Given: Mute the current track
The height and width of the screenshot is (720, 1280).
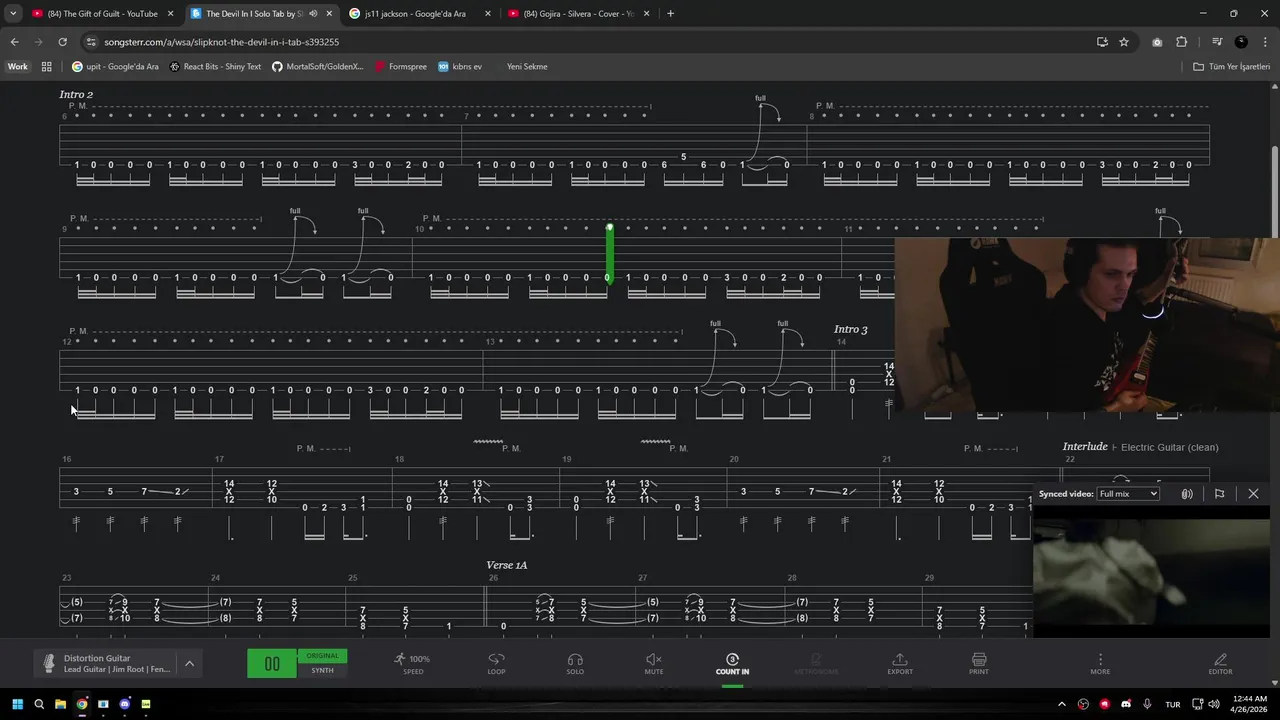Looking at the screenshot, I should 654,664.
